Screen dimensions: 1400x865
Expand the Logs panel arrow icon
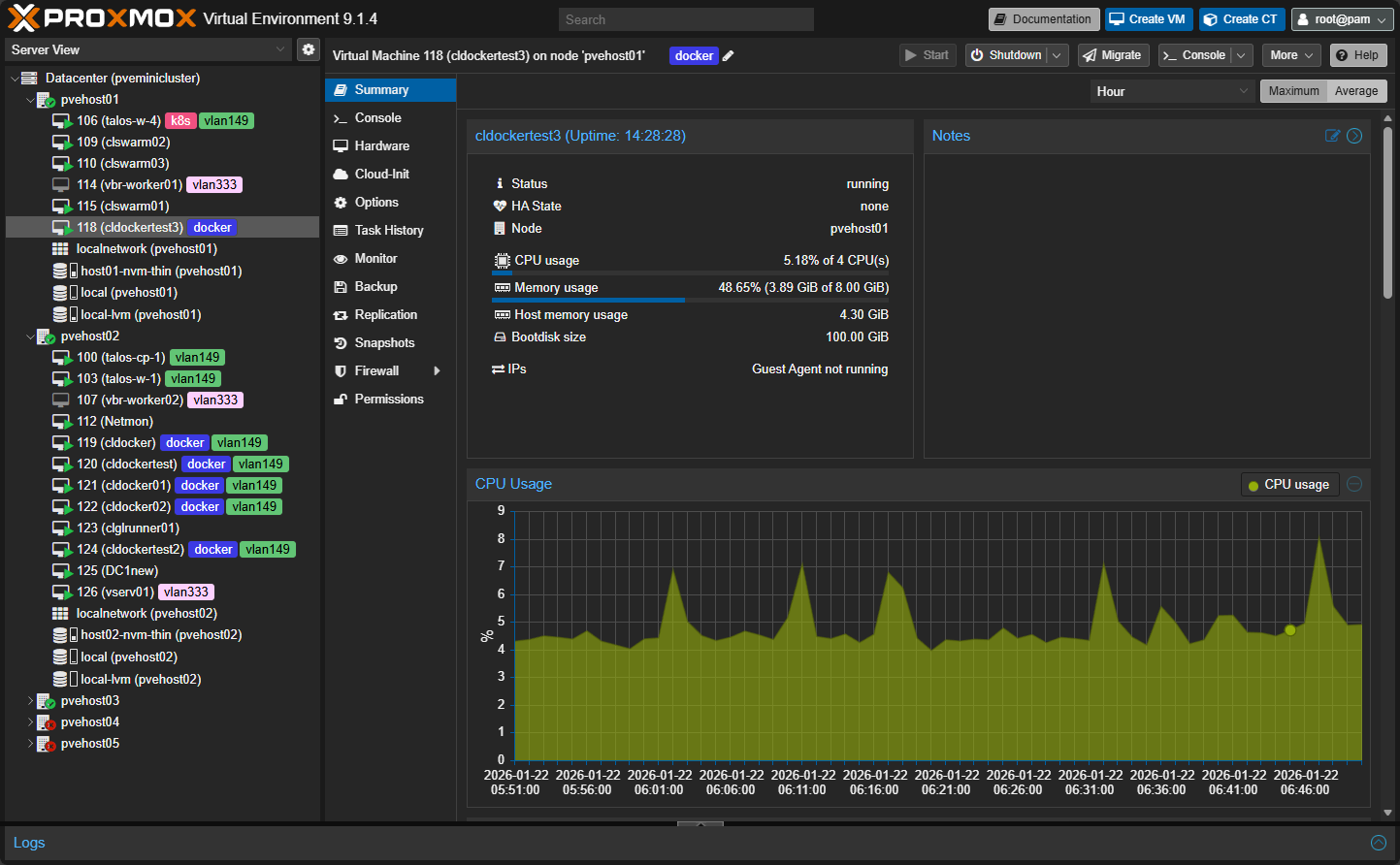pos(1378,843)
